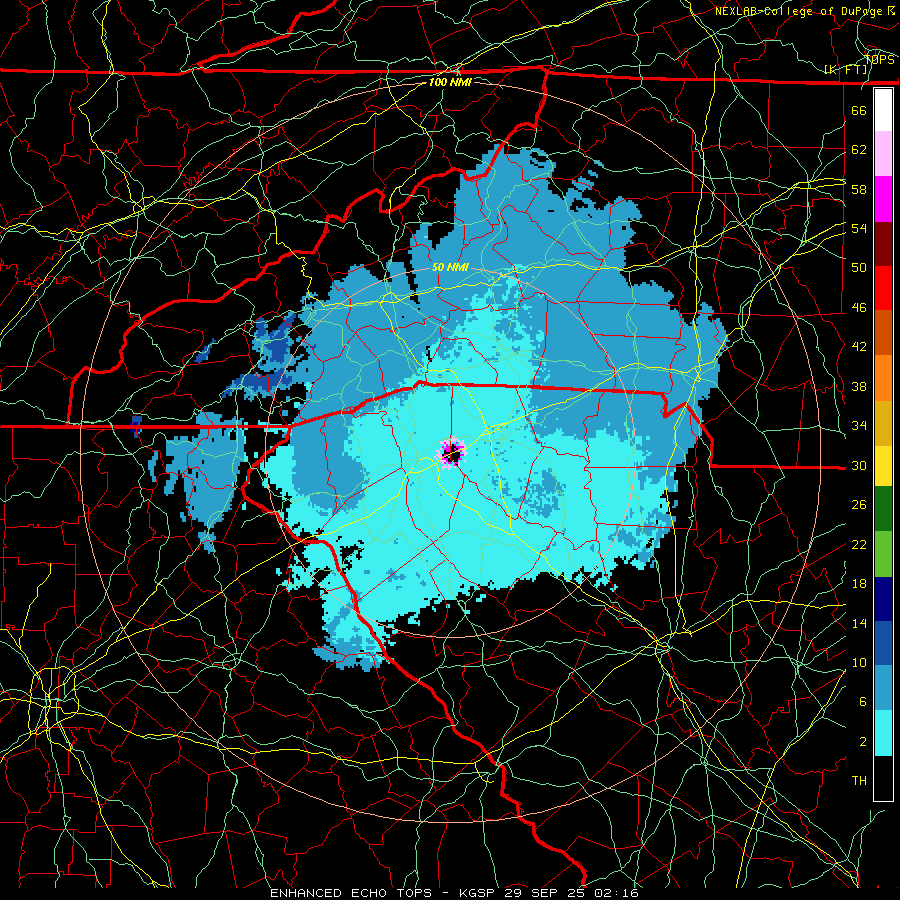The height and width of the screenshot is (900, 900).
Task: Click the legend value "26"
Action: (859, 505)
